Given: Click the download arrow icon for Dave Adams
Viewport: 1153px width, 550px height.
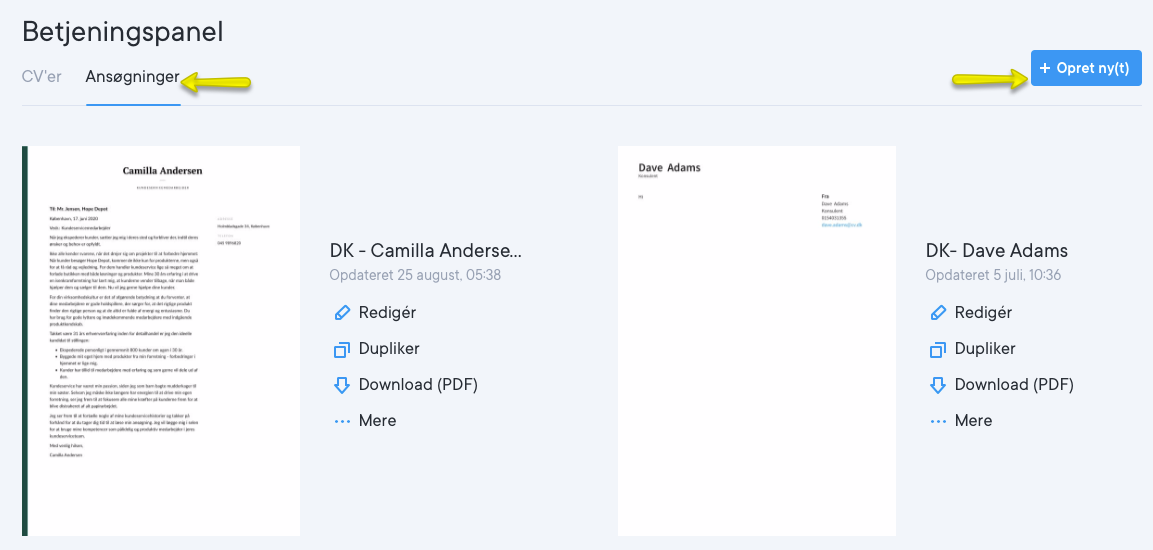Looking at the screenshot, I should [x=937, y=385].
